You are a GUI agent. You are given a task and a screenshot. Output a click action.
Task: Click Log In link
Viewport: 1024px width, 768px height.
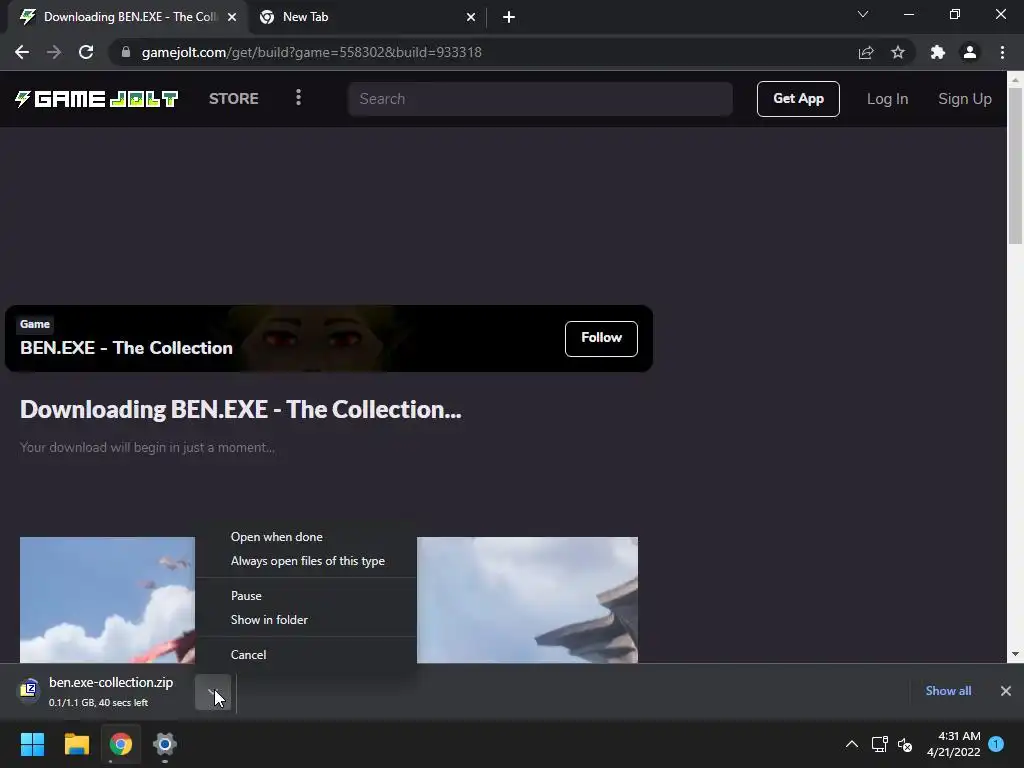(887, 99)
